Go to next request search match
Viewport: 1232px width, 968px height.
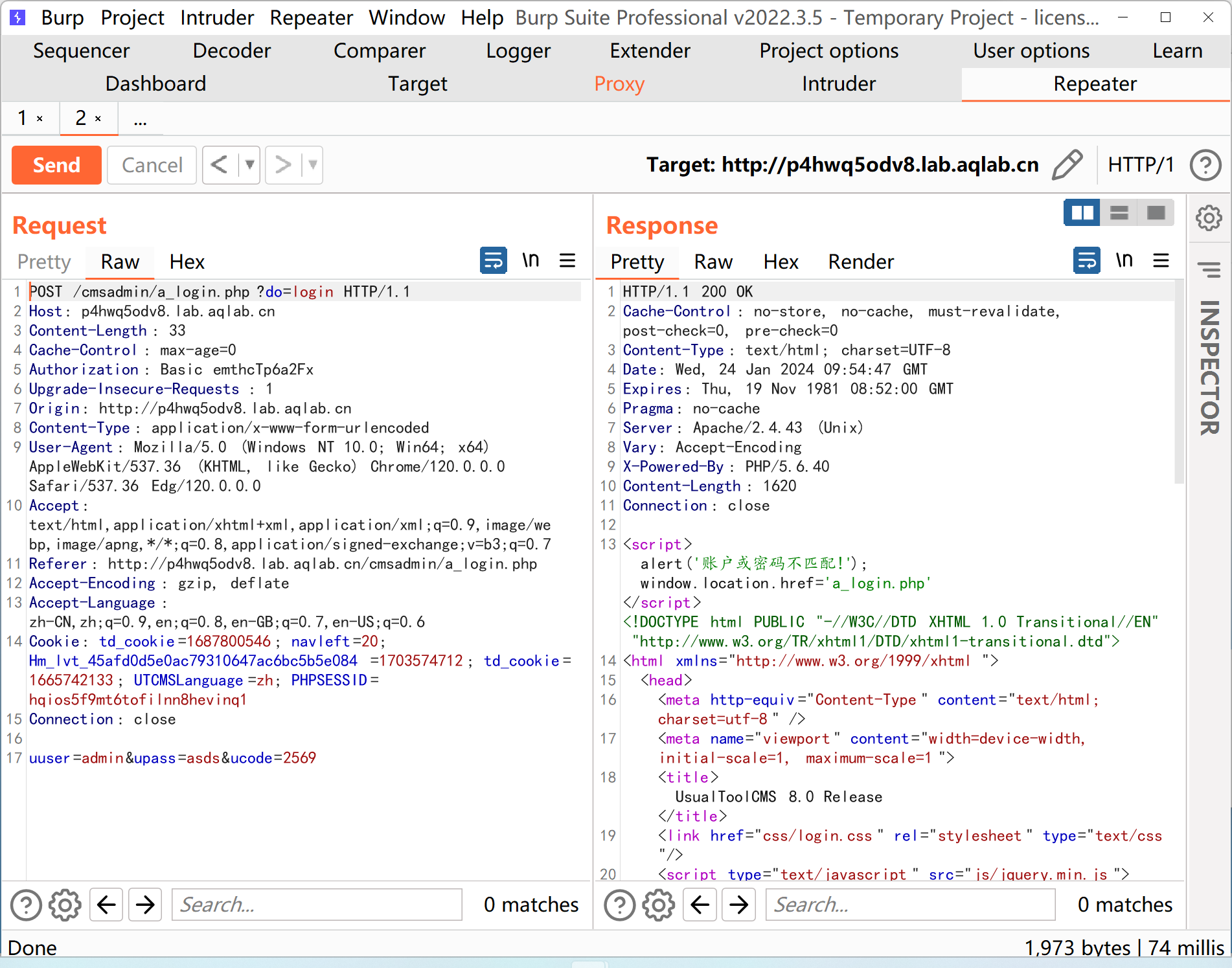(145, 905)
